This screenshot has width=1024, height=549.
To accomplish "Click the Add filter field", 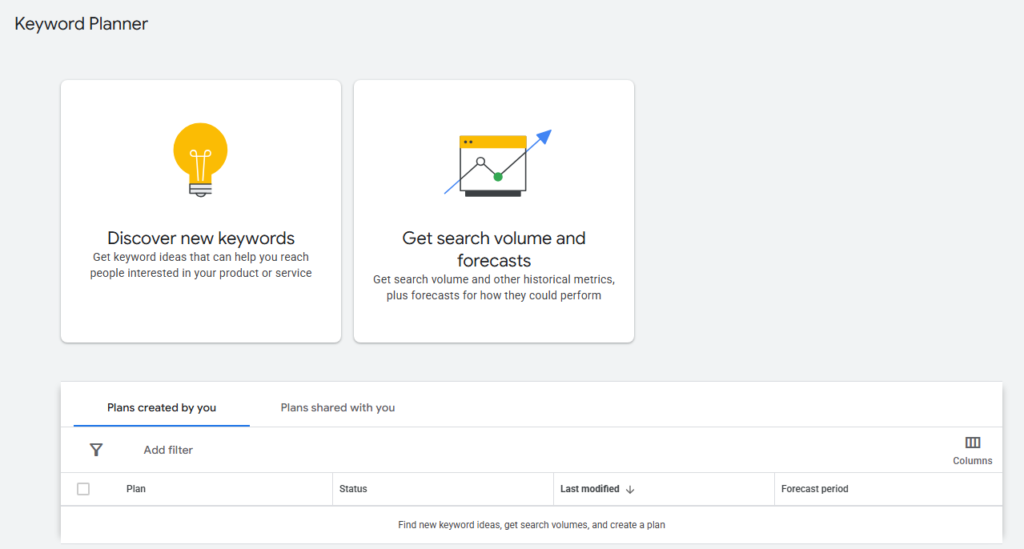I will point(168,450).
